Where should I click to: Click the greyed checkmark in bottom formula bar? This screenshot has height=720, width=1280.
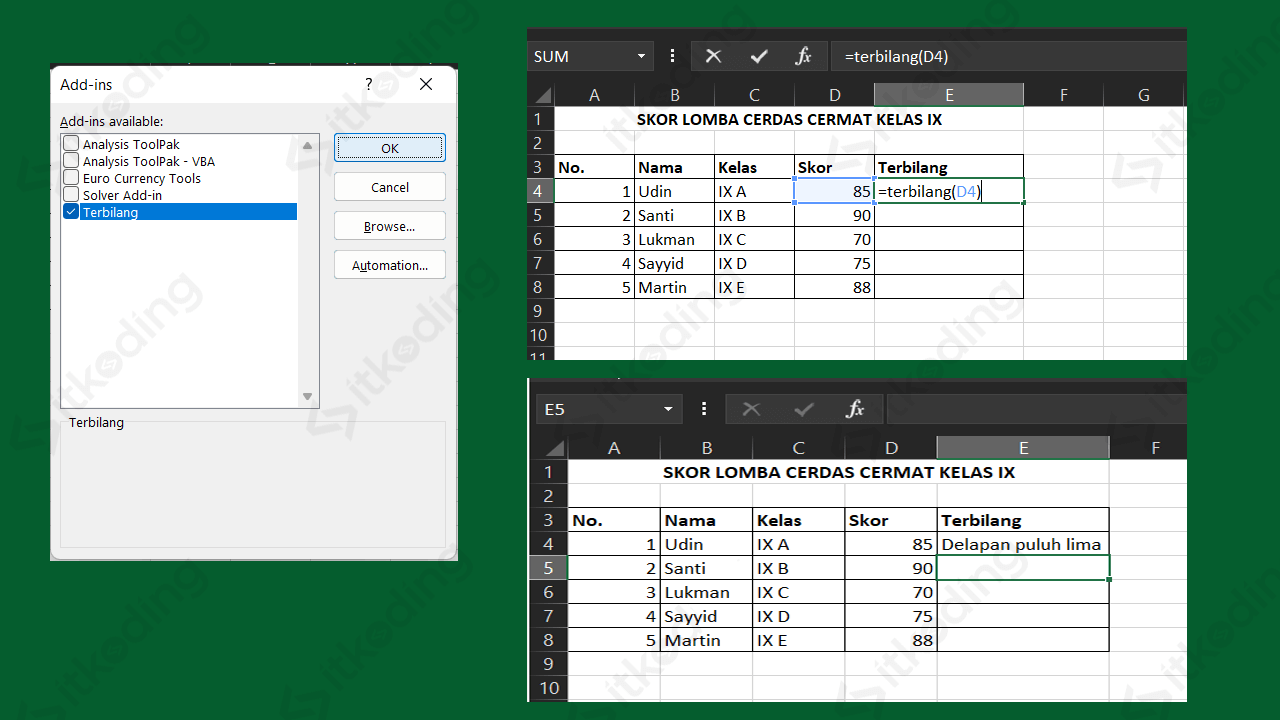804,409
